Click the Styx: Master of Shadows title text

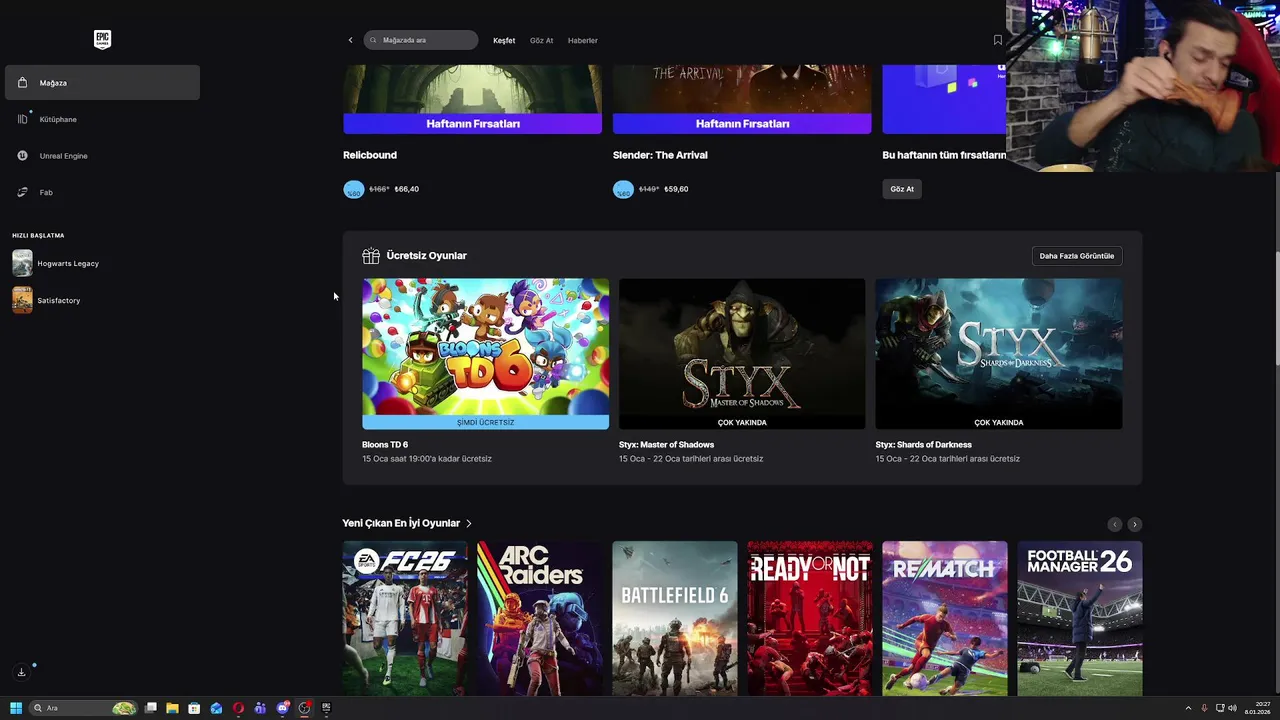click(666, 445)
